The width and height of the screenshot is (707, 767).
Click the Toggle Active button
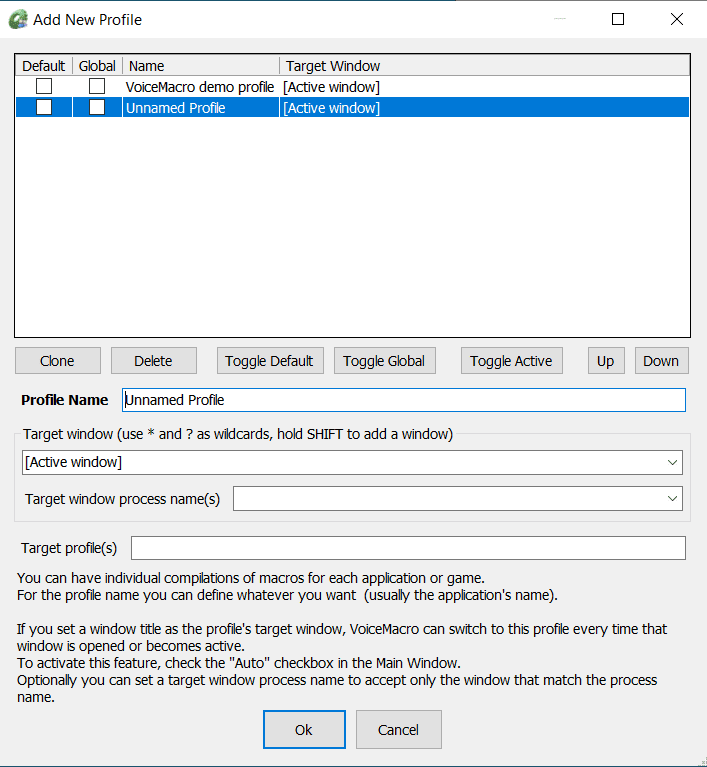coord(512,361)
